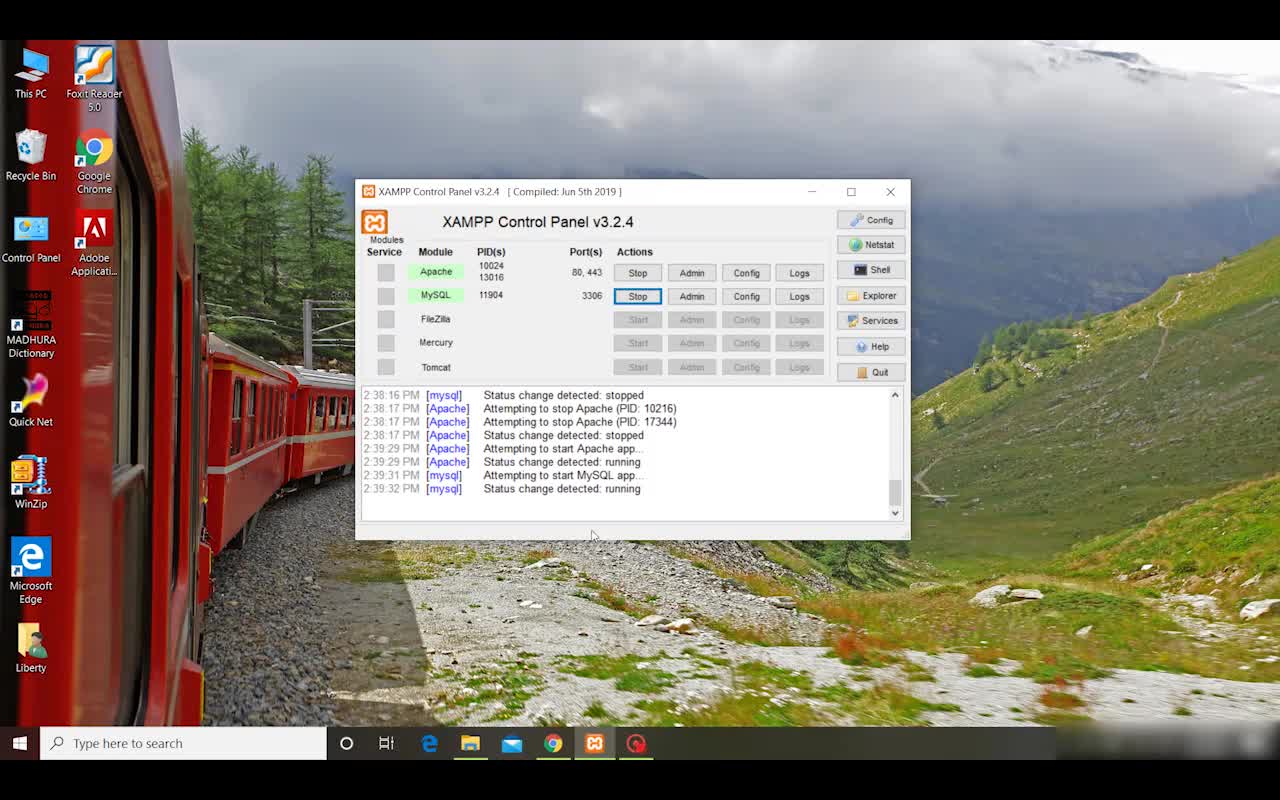
Task: Stop the MySQL module
Action: pyautogui.click(x=638, y=296)
